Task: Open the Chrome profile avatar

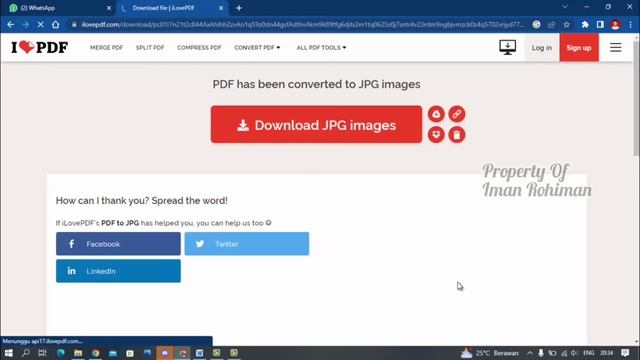Action: coord(616,24)
